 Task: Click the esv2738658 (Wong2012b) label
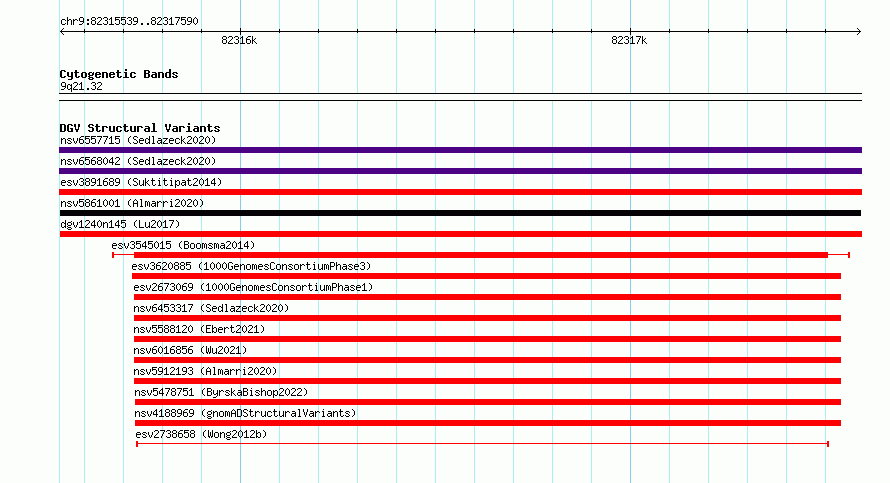201,434
